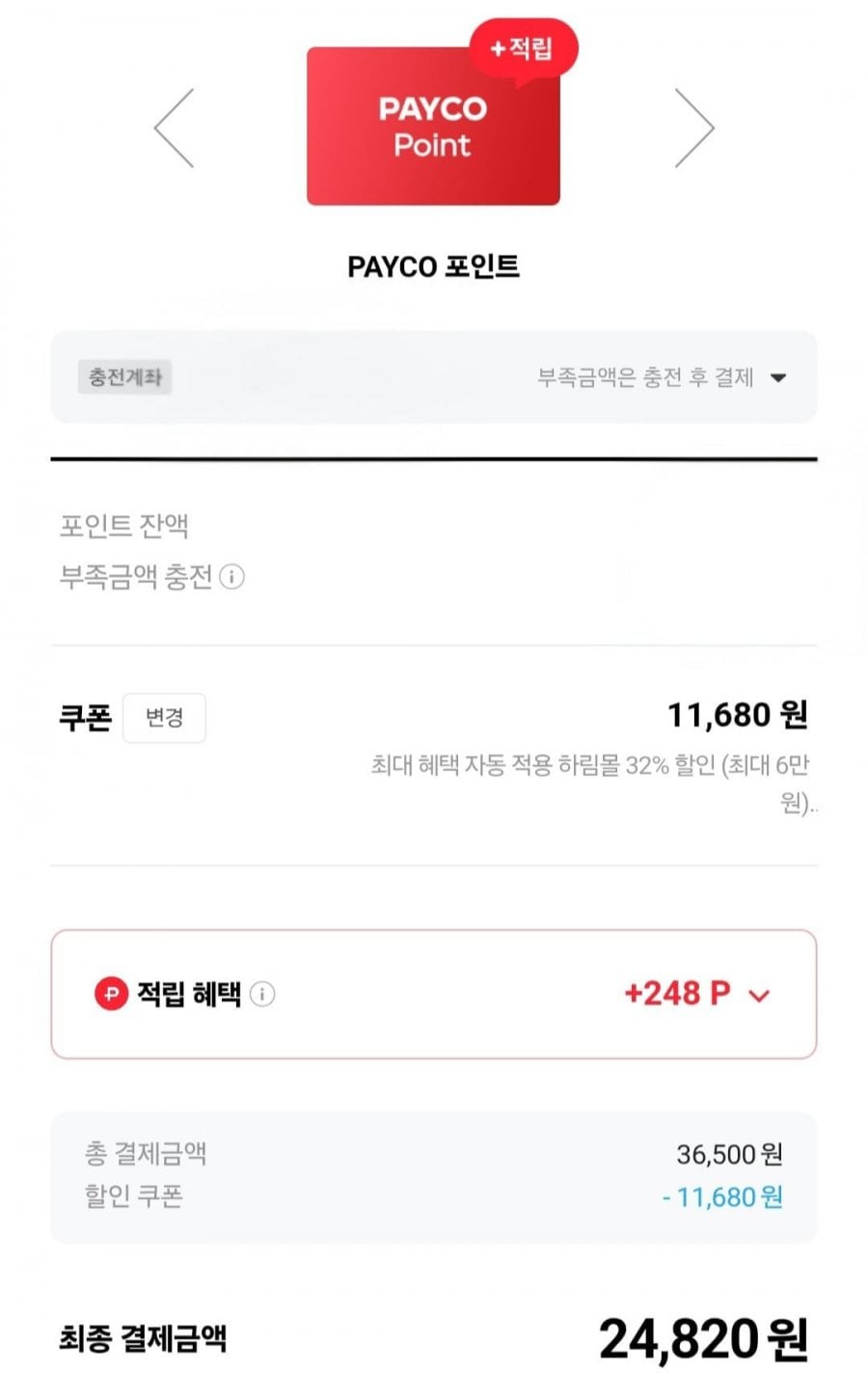Click the dropdown triangle for charge option

click(778, 378)
